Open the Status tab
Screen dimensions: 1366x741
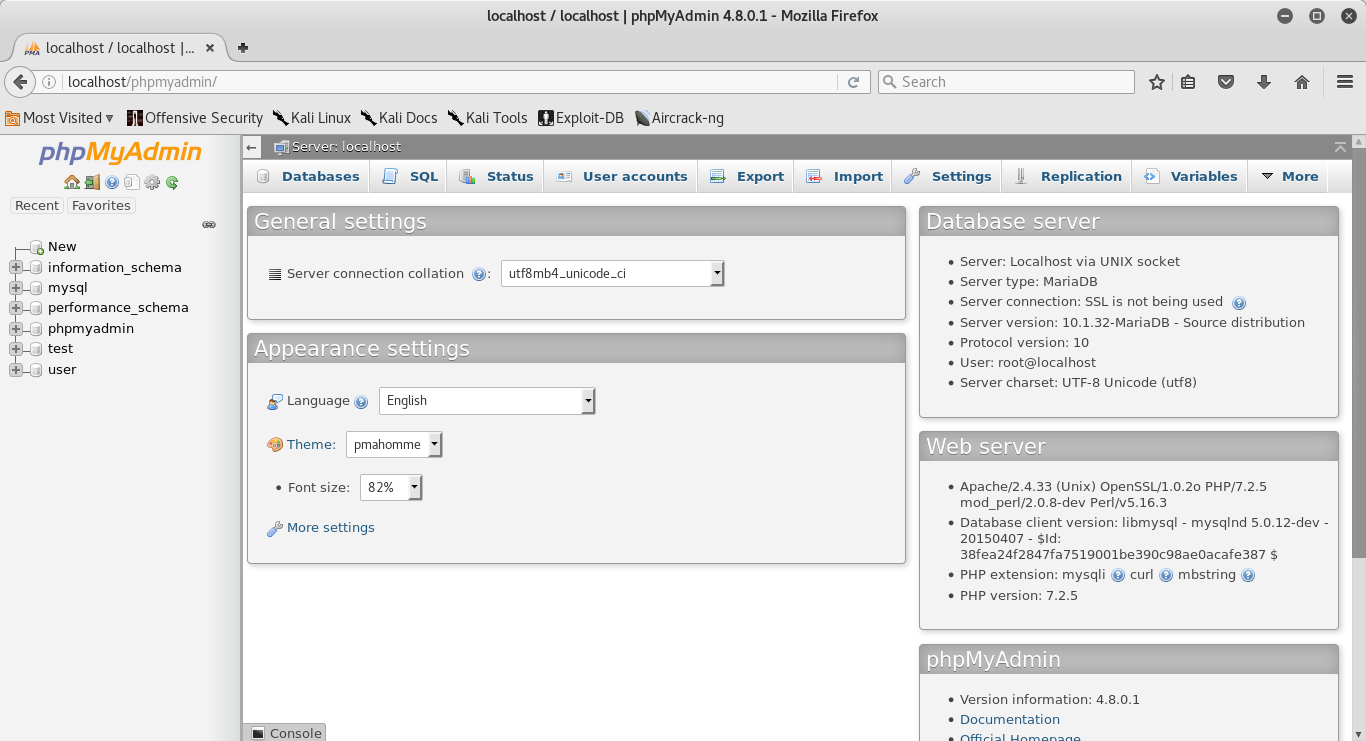click(x=496, y=176)
